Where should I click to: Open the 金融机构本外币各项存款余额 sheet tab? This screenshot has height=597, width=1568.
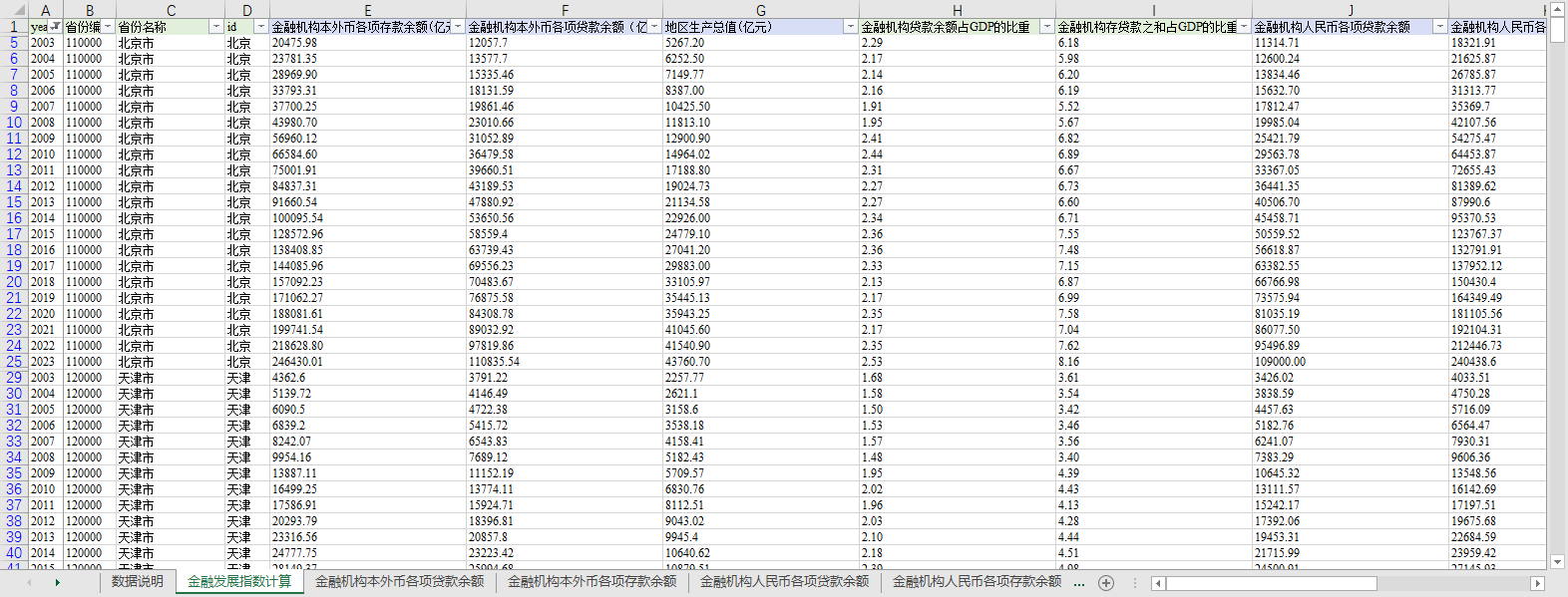(591, 581)
